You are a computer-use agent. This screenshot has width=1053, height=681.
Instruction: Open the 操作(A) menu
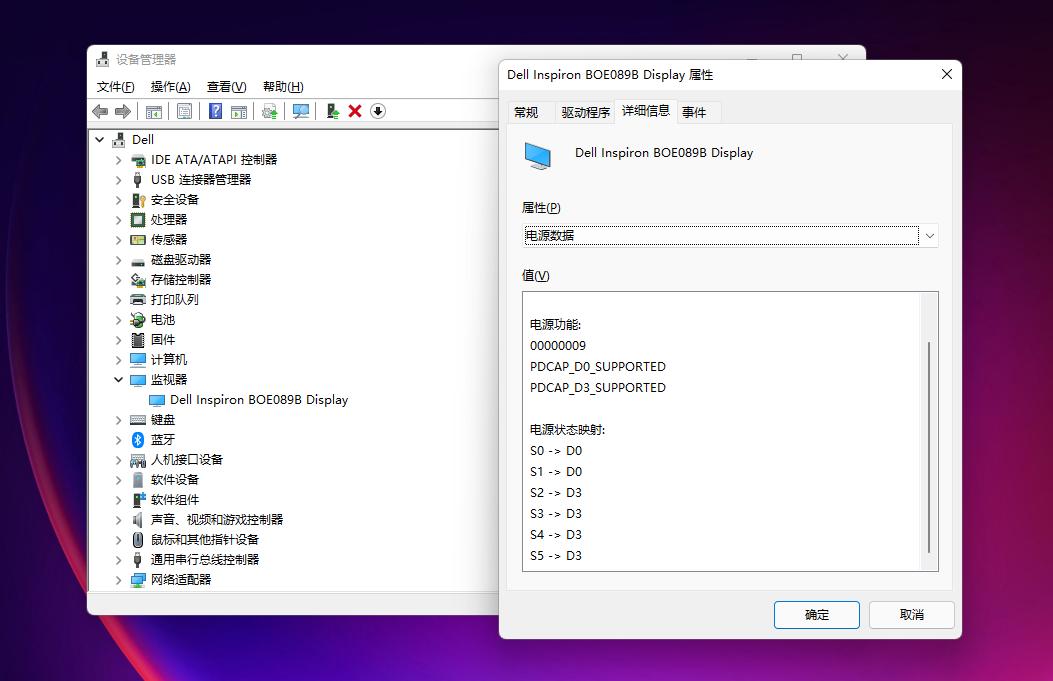pos(171,87)
